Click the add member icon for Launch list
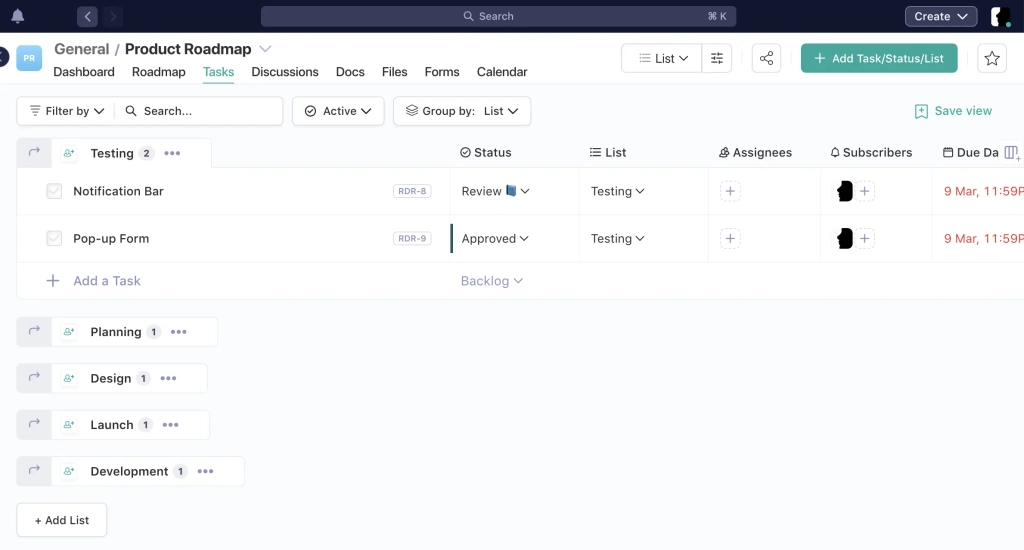The height and width of the screenshot is (550, 1024). click(69, 425)
